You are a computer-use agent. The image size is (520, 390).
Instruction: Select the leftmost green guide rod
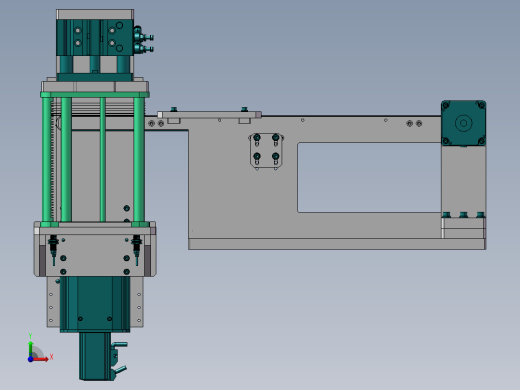[46, 159]
